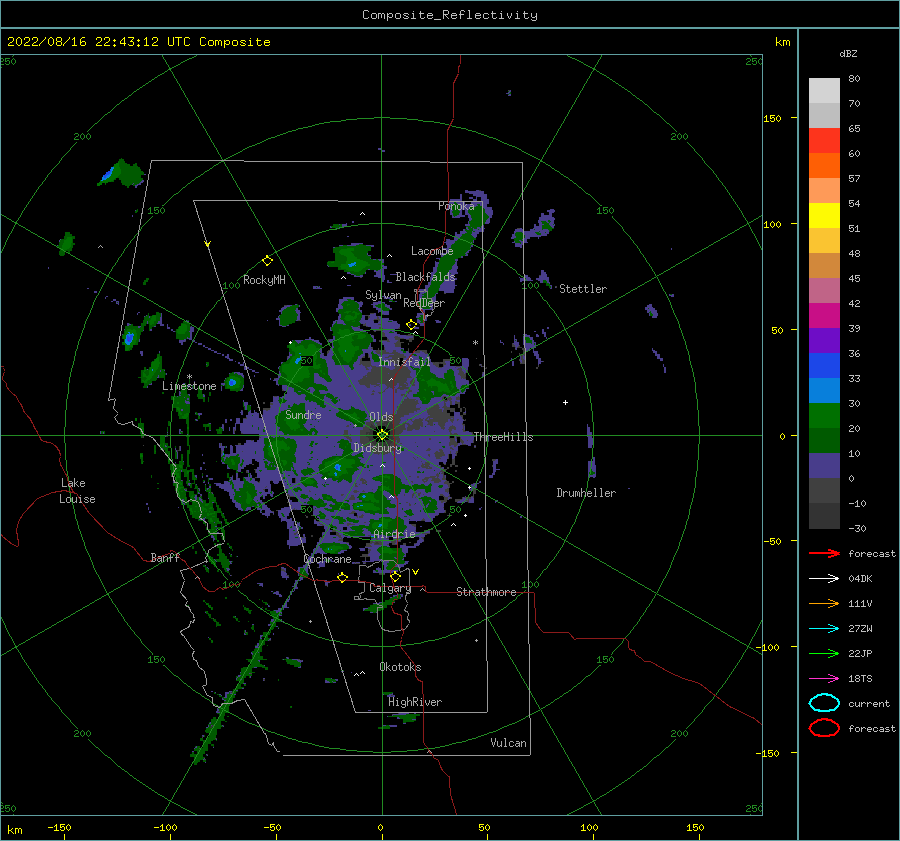Click the yellow diamond marker near RedDeer
Image resolution: width=900 pixels, height=841 pixels.
coord(411,325)
